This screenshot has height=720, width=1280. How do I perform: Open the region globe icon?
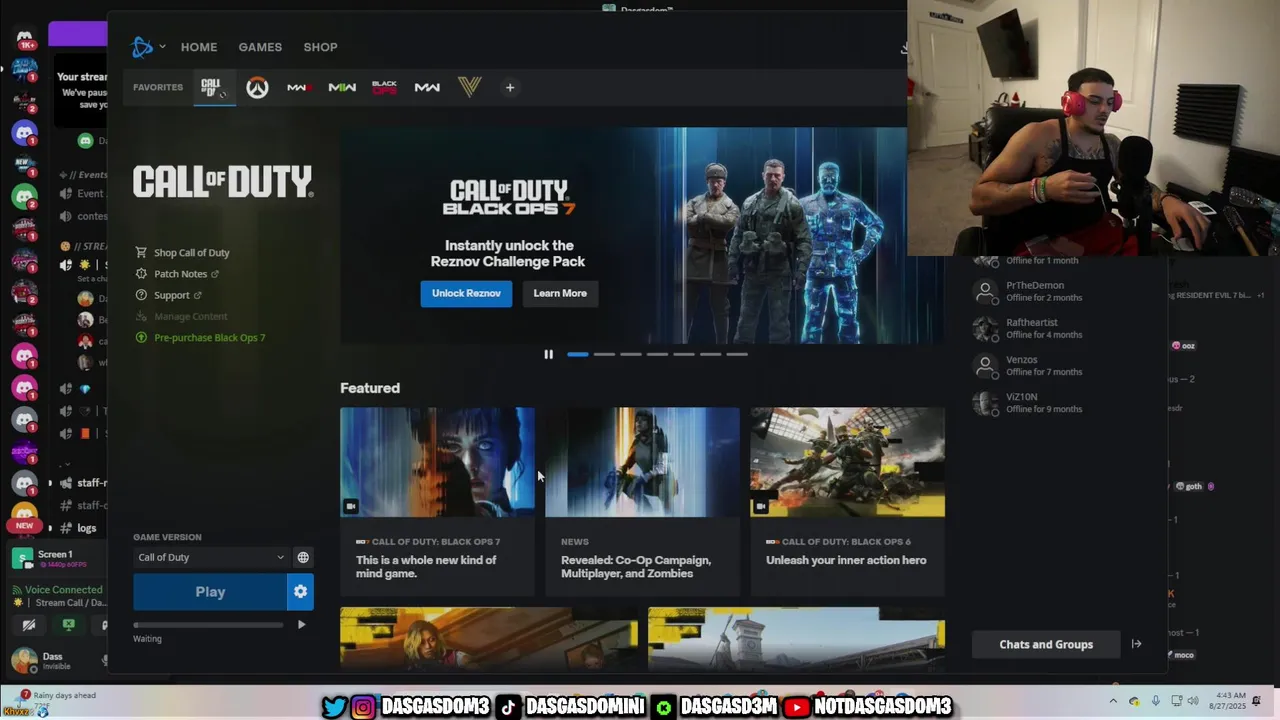(303, 557)
